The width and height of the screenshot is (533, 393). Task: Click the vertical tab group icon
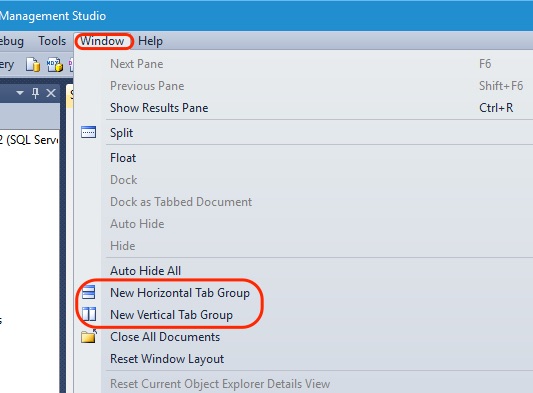(x=89, y=314)
